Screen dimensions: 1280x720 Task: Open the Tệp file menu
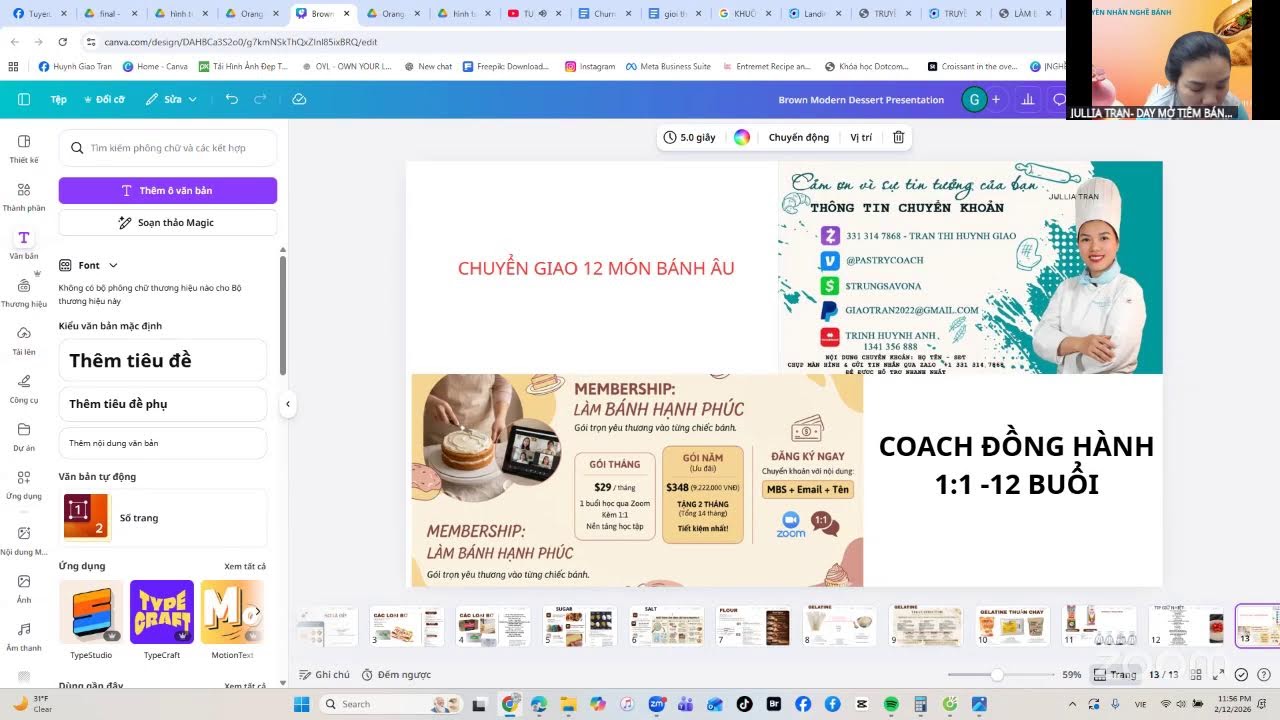(x=59, y=99)
